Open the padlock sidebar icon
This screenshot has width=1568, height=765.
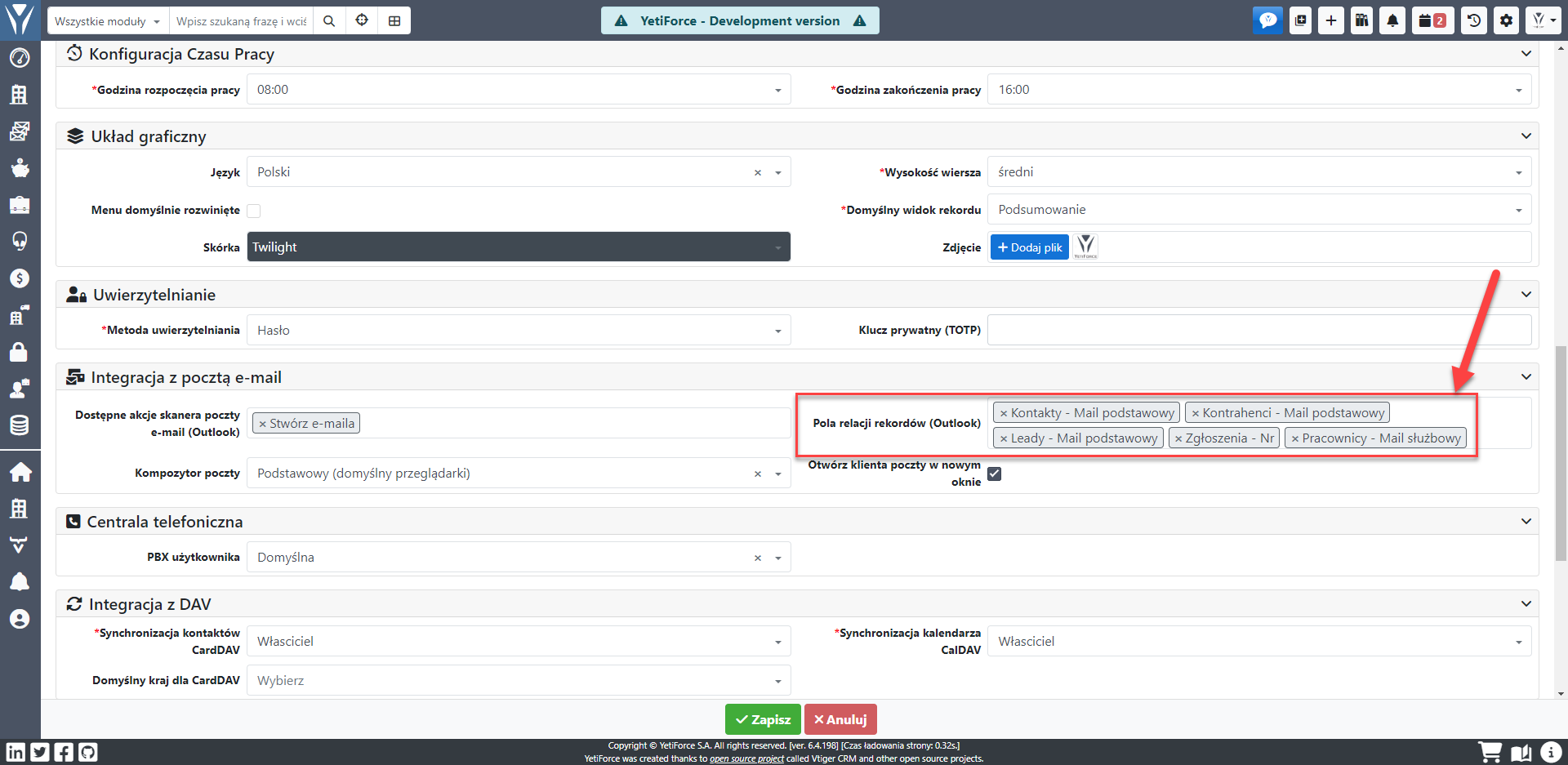tap(20, 352)
